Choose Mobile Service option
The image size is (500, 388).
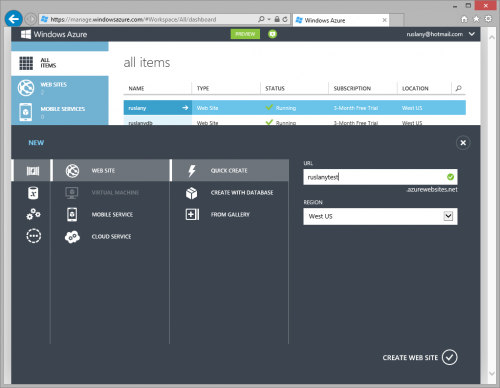(111, 215)
